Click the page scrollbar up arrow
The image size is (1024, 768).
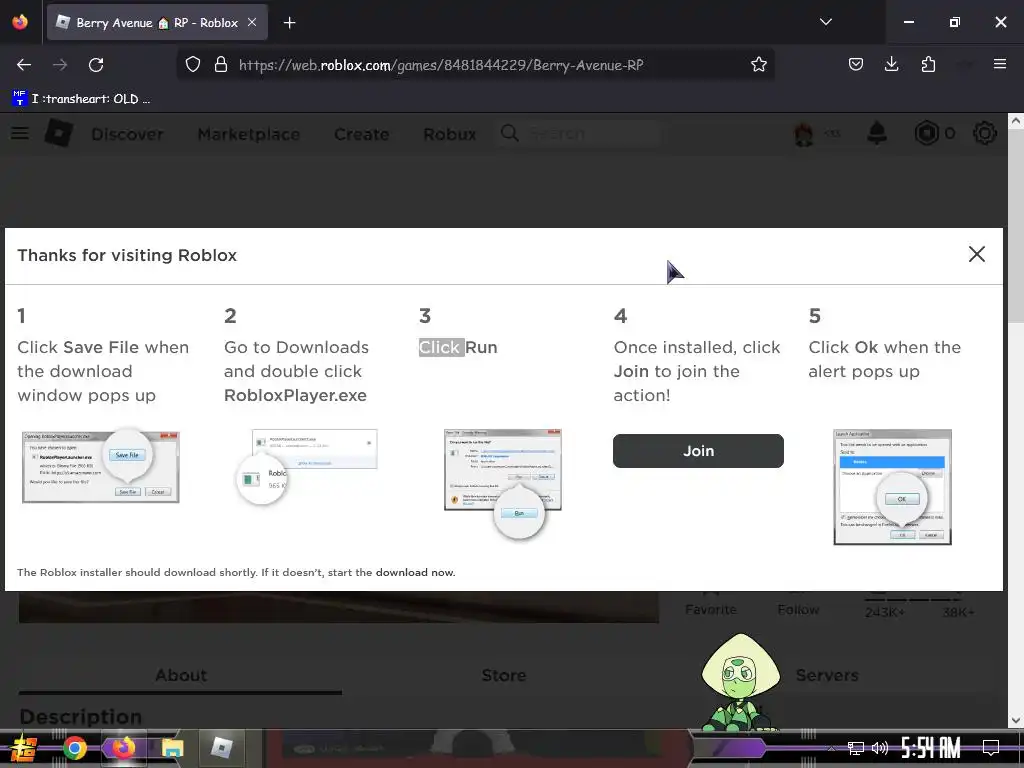[x=1016, y=121]
